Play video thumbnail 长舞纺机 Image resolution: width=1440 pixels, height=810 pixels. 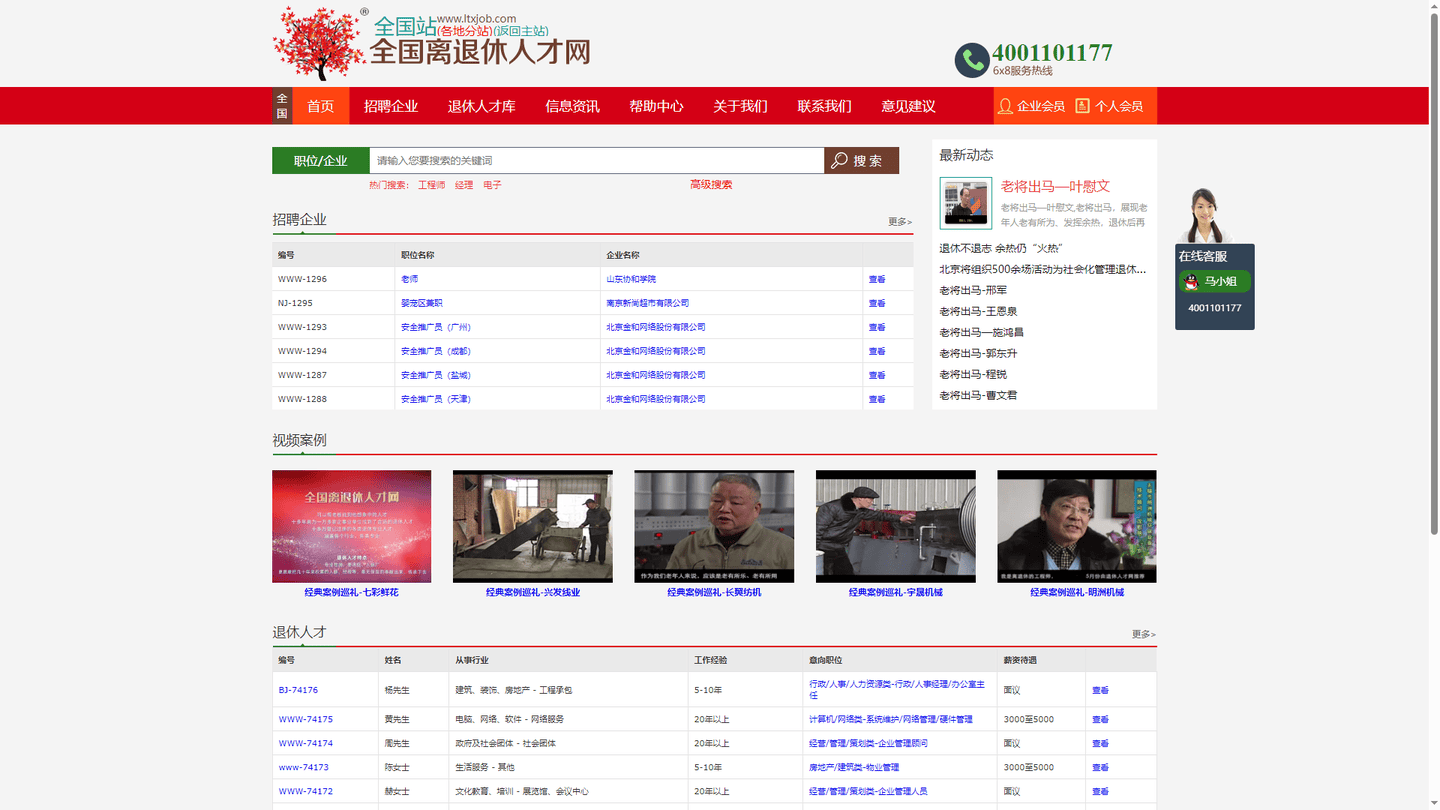pyautogui.click(x=715, y=526)
